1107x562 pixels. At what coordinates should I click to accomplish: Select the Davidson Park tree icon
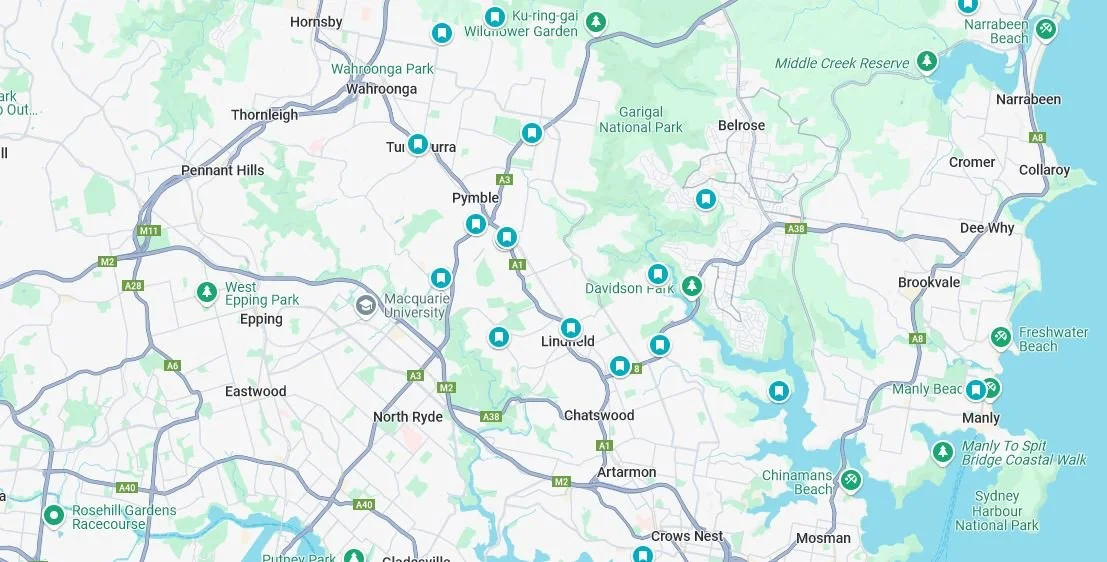click(692, 287)
